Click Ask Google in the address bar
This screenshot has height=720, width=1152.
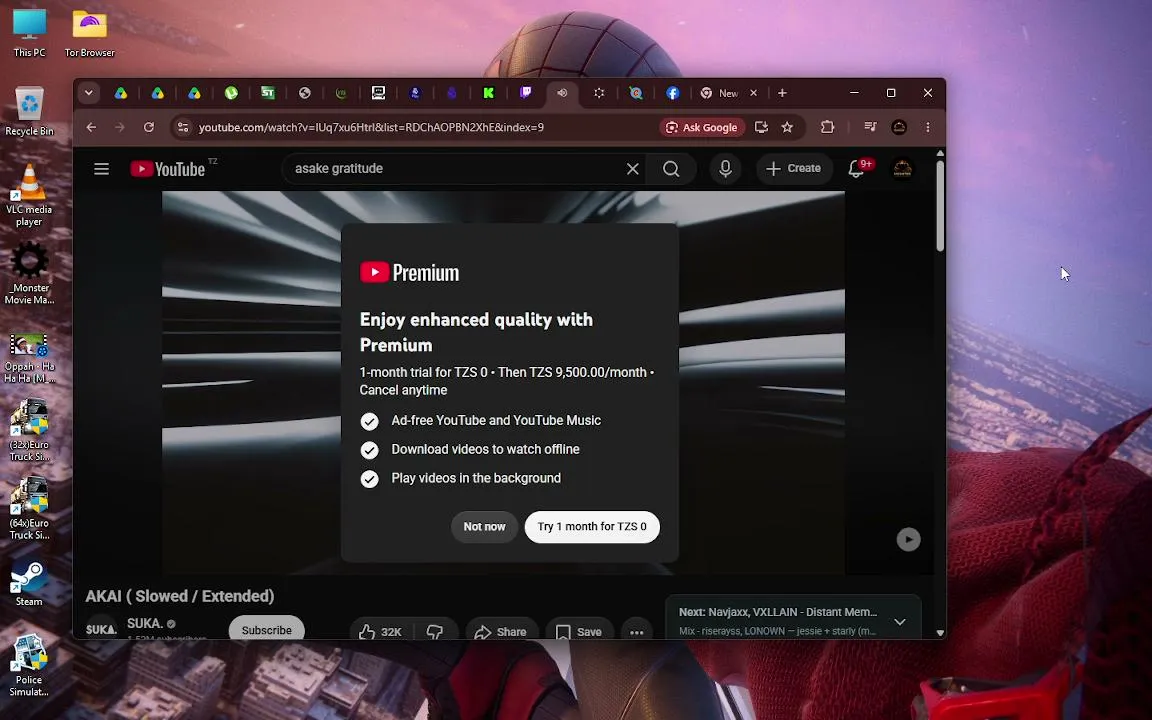point(702,127)
